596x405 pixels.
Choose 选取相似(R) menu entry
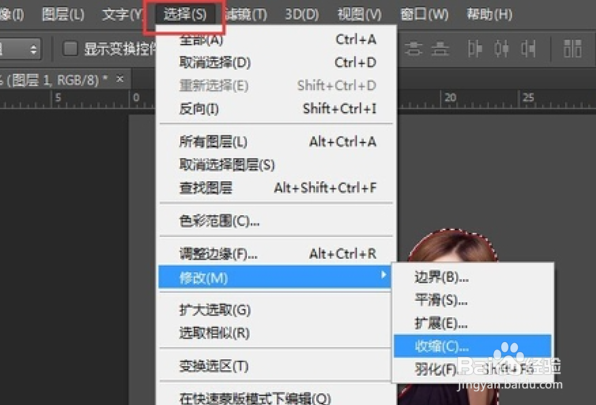tap(274, 333)
